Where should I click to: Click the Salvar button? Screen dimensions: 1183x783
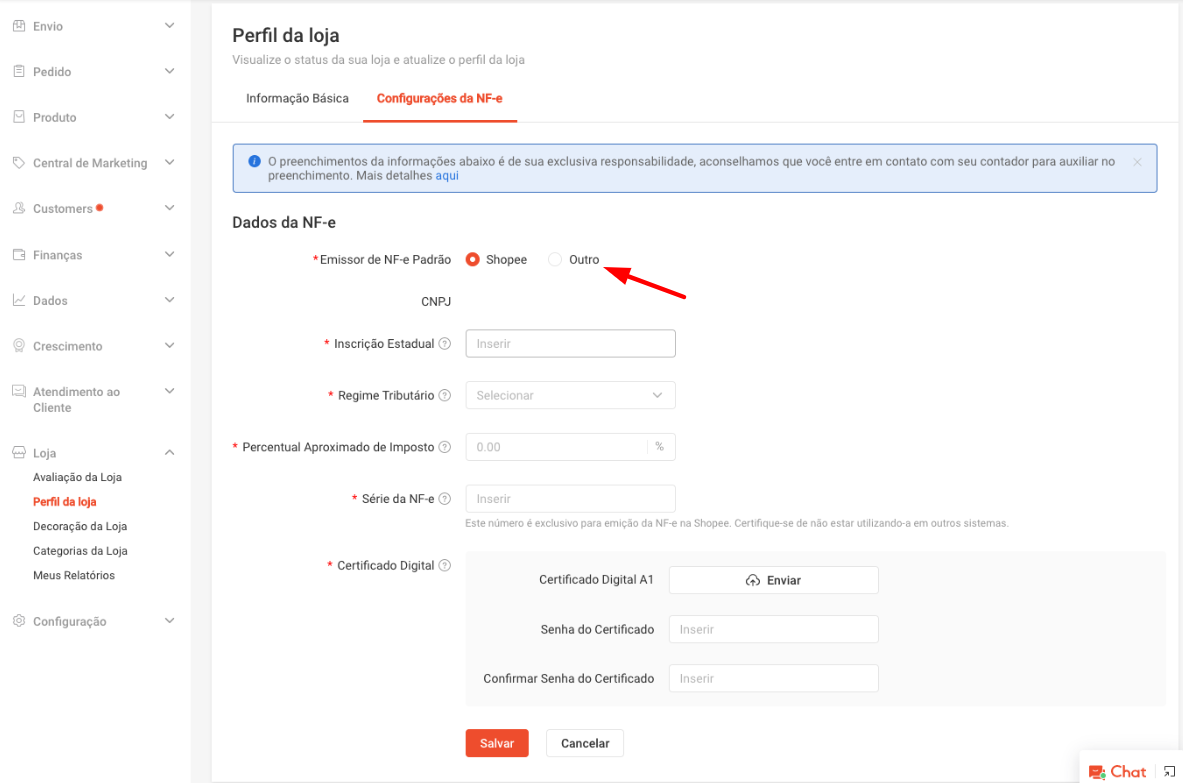[497, 743]
